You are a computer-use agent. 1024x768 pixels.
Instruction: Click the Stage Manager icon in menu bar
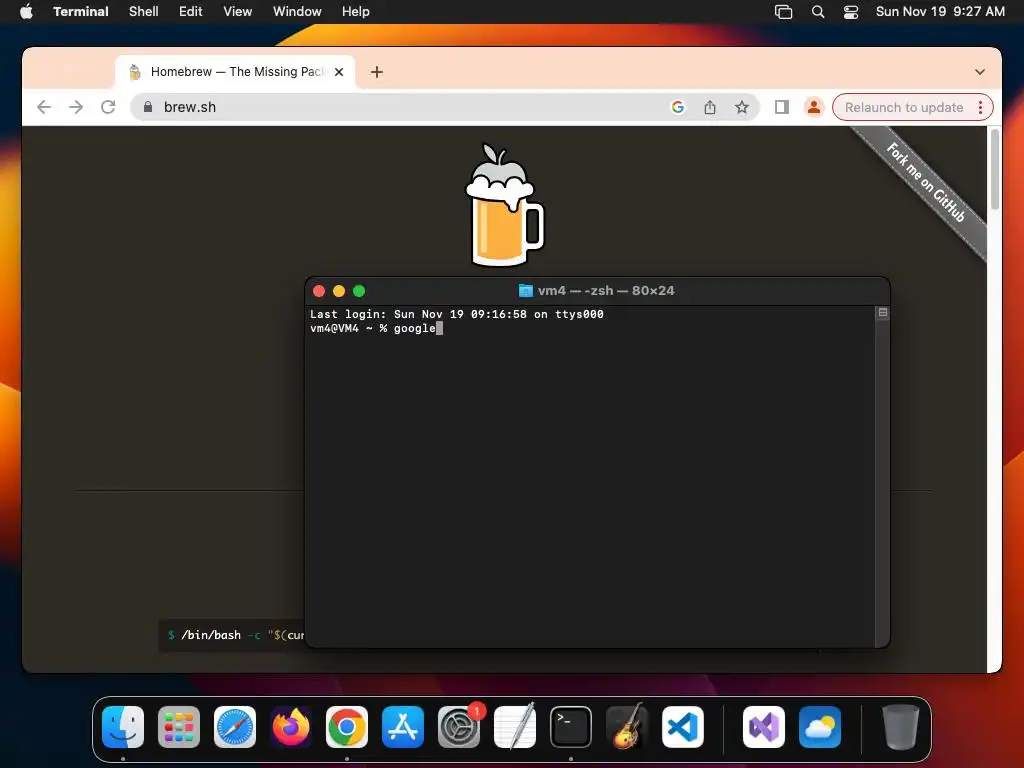coord(784,12)
